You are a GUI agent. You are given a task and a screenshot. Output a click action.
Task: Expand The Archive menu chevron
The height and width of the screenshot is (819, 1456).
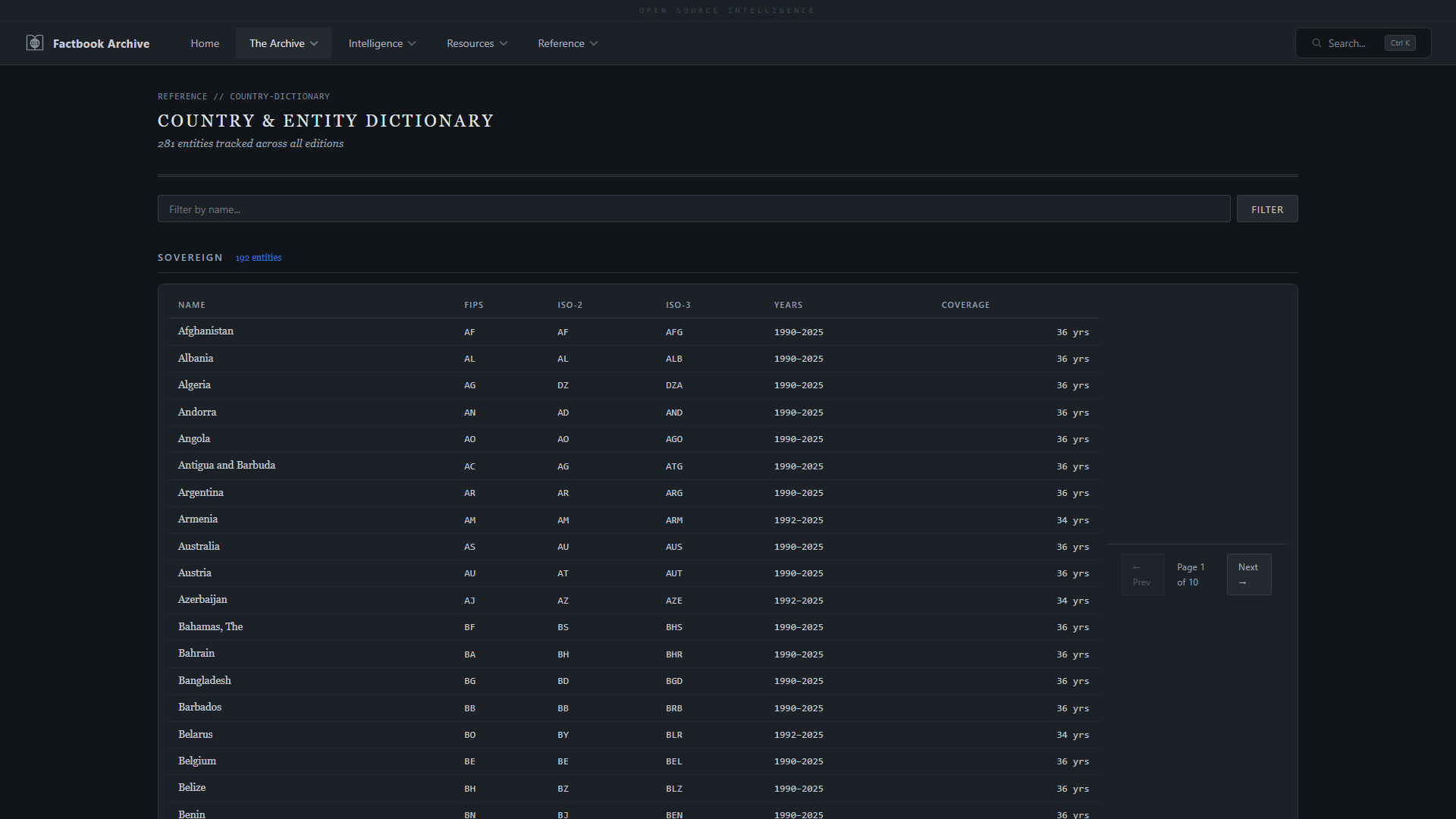[x=314, y=44]
